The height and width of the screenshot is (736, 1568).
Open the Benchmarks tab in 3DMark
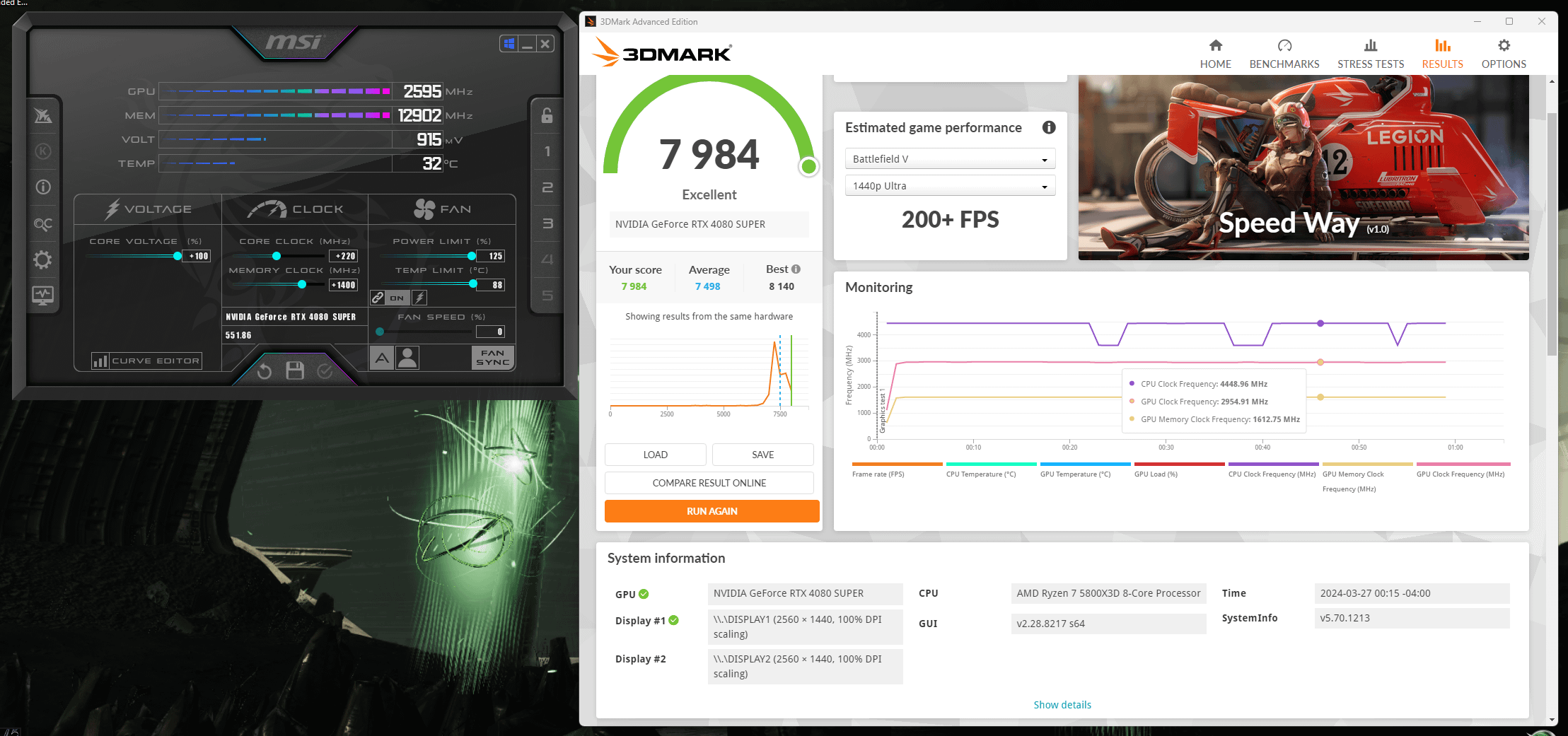(1284, 54)
